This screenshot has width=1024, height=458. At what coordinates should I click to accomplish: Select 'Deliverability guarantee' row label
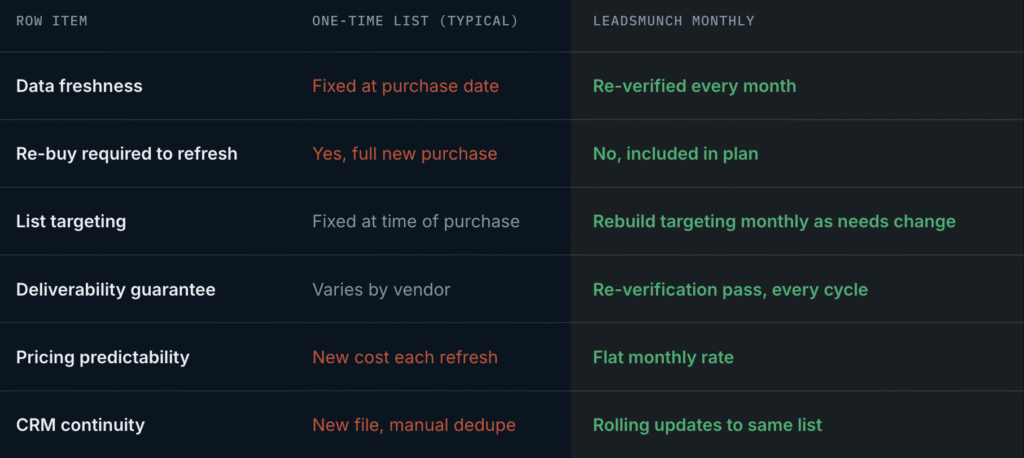[116, 289]
